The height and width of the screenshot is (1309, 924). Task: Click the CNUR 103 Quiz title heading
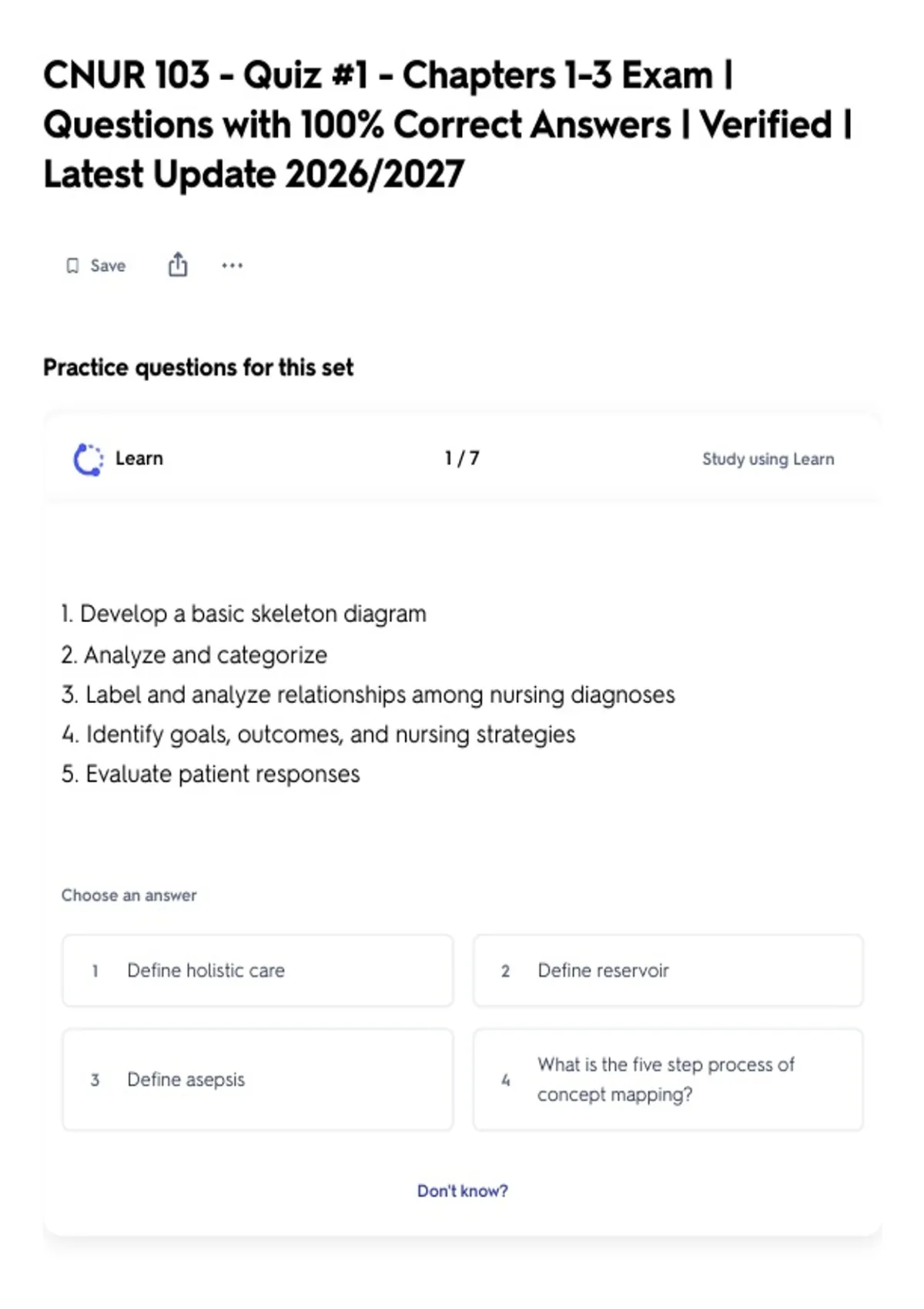pos(447,125)
